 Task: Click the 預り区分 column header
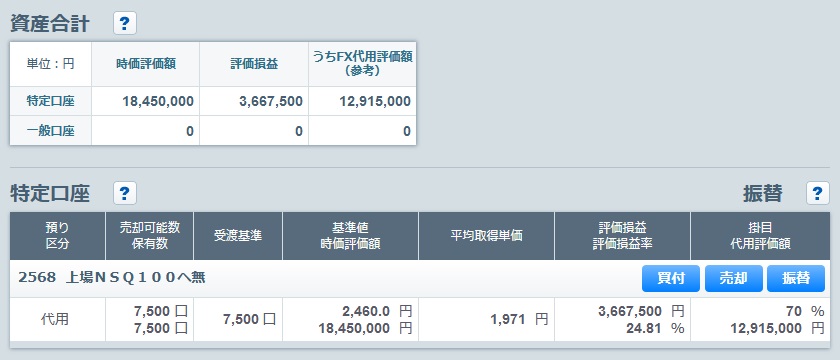coord(57,236)
